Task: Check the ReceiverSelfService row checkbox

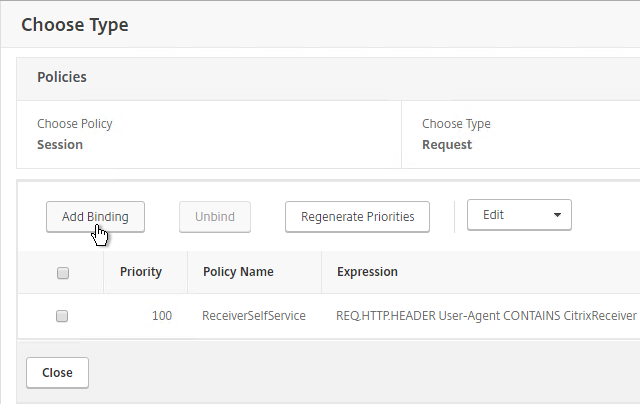Action: [x=62, y=316]
